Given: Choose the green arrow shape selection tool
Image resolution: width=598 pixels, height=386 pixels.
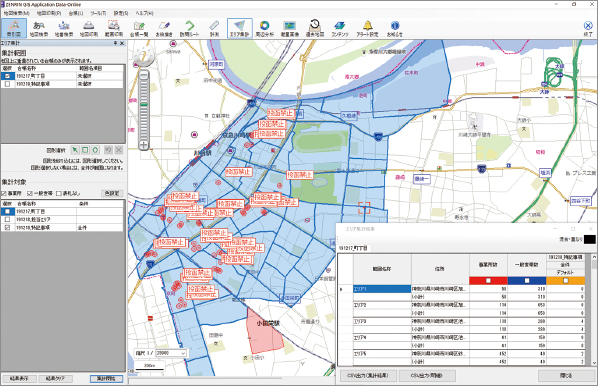Looking at the screenshot, I should [75, 150].
